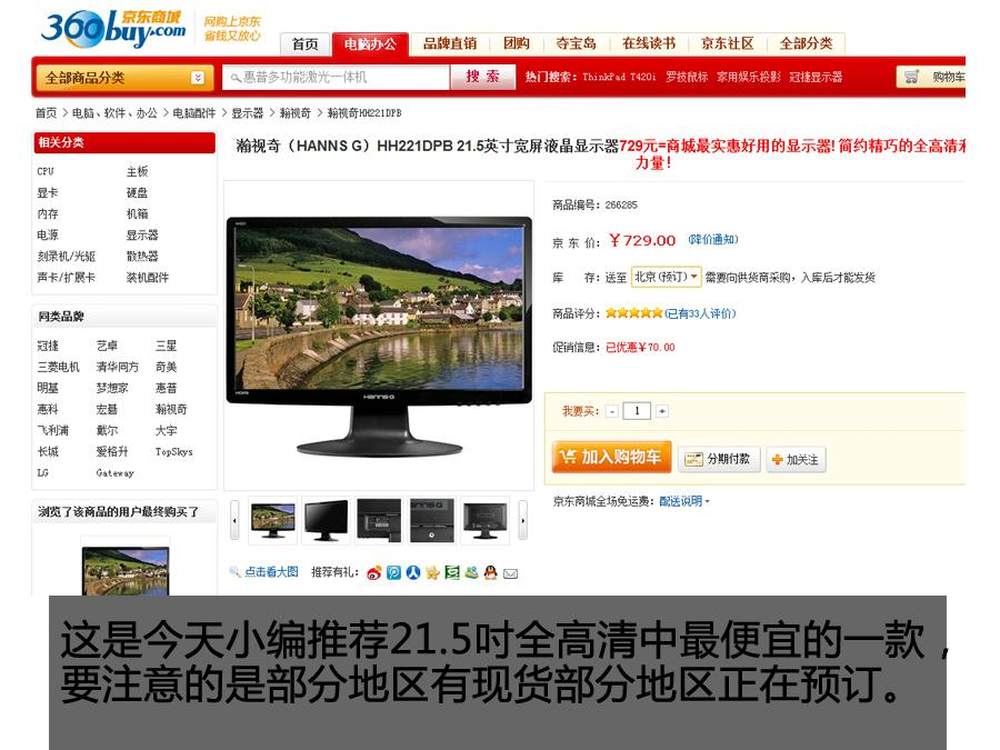
Task: Click breadcrumb 电脑配件
Action: pos(195,113)
